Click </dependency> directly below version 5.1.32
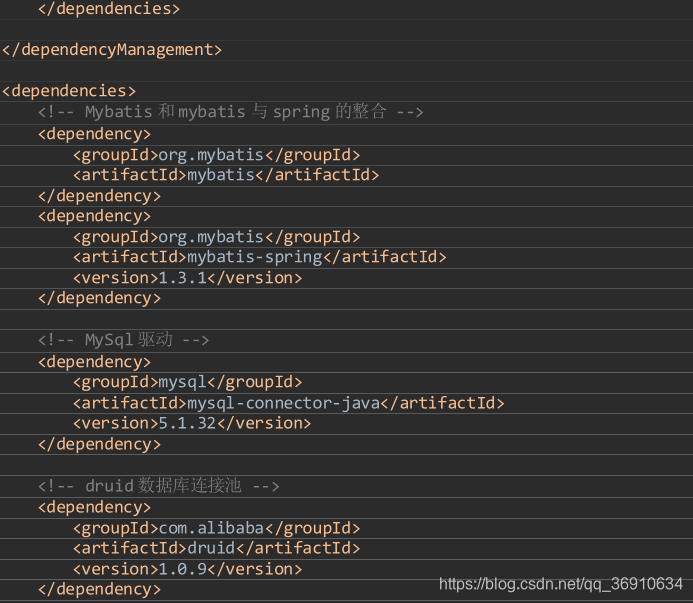Image resolution: width=693 pixels, height=603 pixels. (99, 444)
